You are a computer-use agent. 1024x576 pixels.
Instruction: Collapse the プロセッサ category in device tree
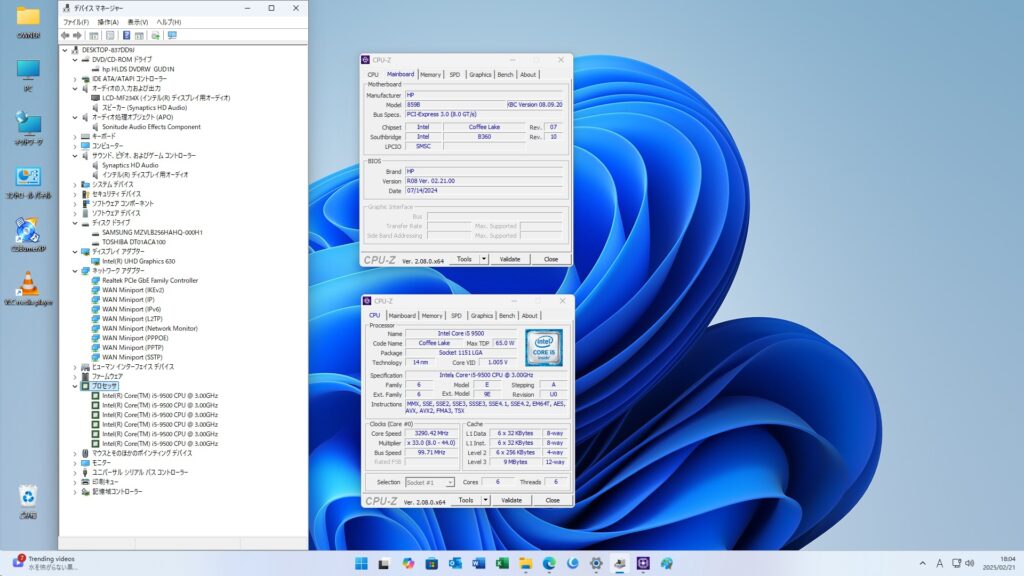tap(75, 385)
